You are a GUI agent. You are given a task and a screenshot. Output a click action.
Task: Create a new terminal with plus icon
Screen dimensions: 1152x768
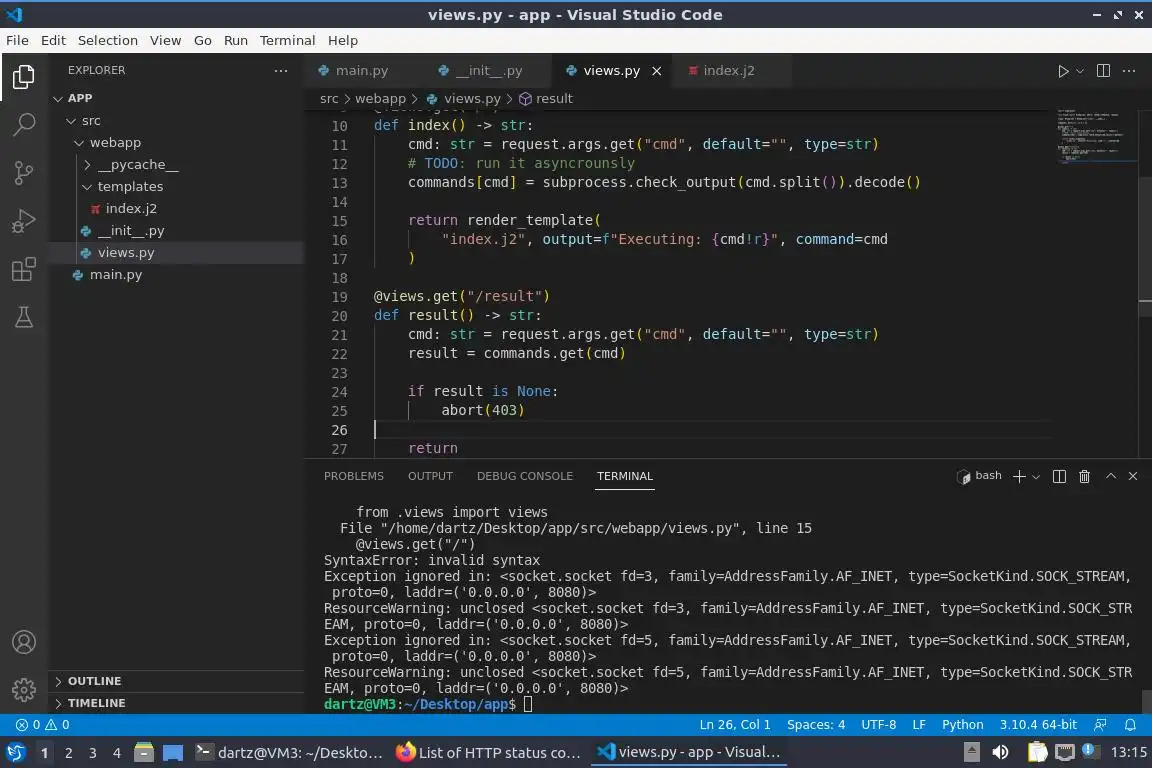coord(1019,477)
